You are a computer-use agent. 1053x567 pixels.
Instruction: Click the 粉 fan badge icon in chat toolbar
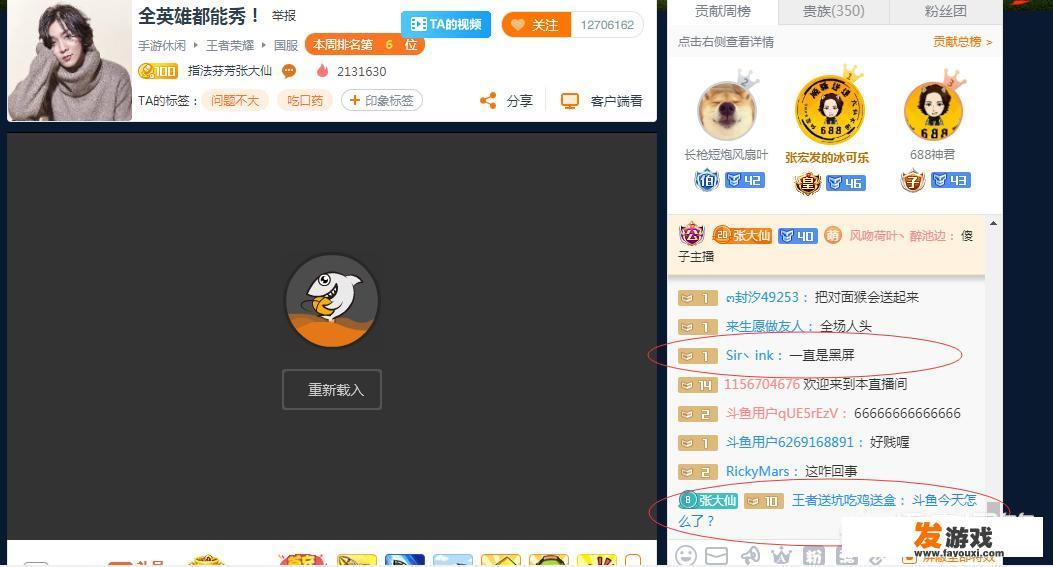click(813, 556)
